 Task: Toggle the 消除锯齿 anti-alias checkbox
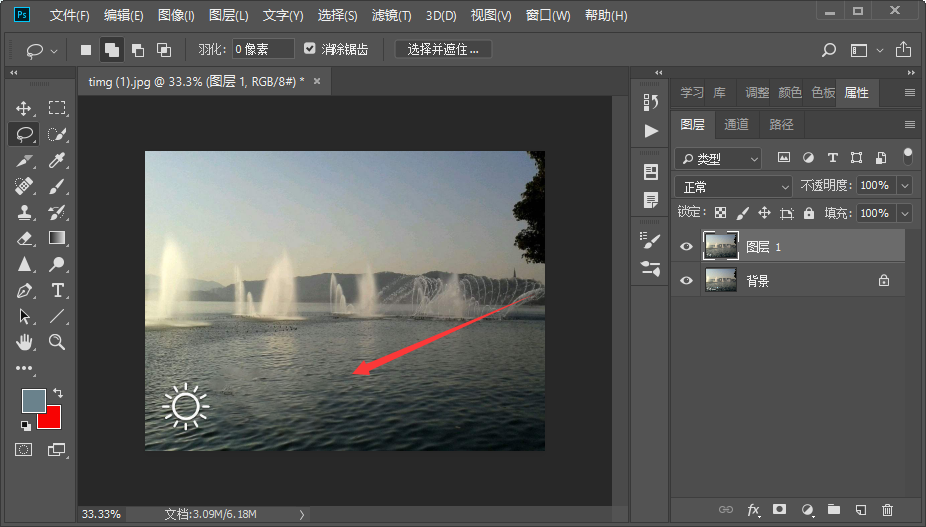coord(310,49)
